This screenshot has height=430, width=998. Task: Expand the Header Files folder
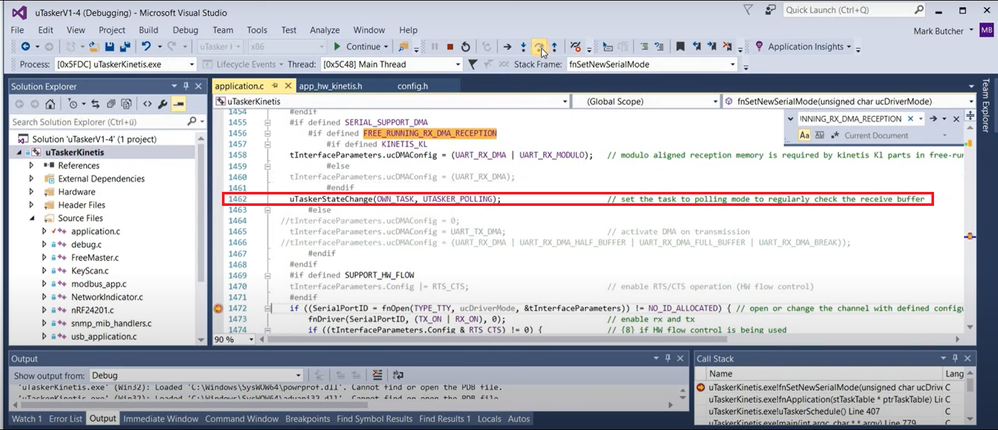click(31, 205)
